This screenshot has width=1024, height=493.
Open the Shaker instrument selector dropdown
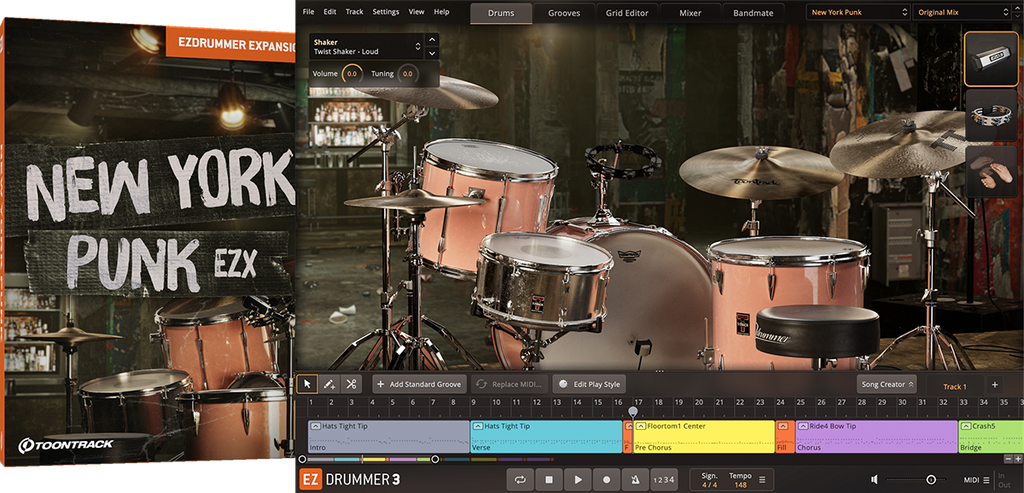coord(366,46)
